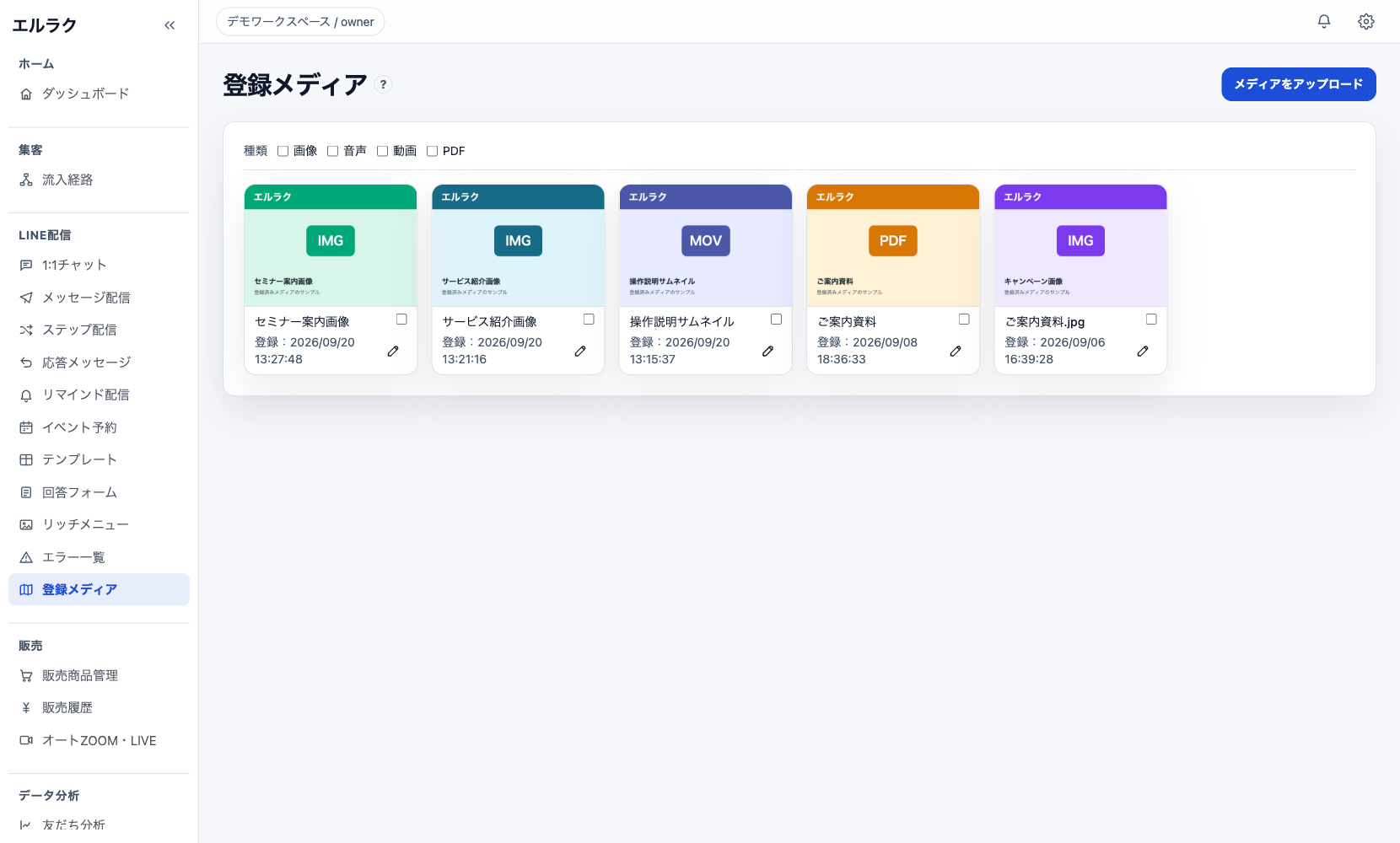This screenshot has height=843, width=1400.
Task: Open the キャンペーン画像 purple thumbnail
Action: [1080, 245]
